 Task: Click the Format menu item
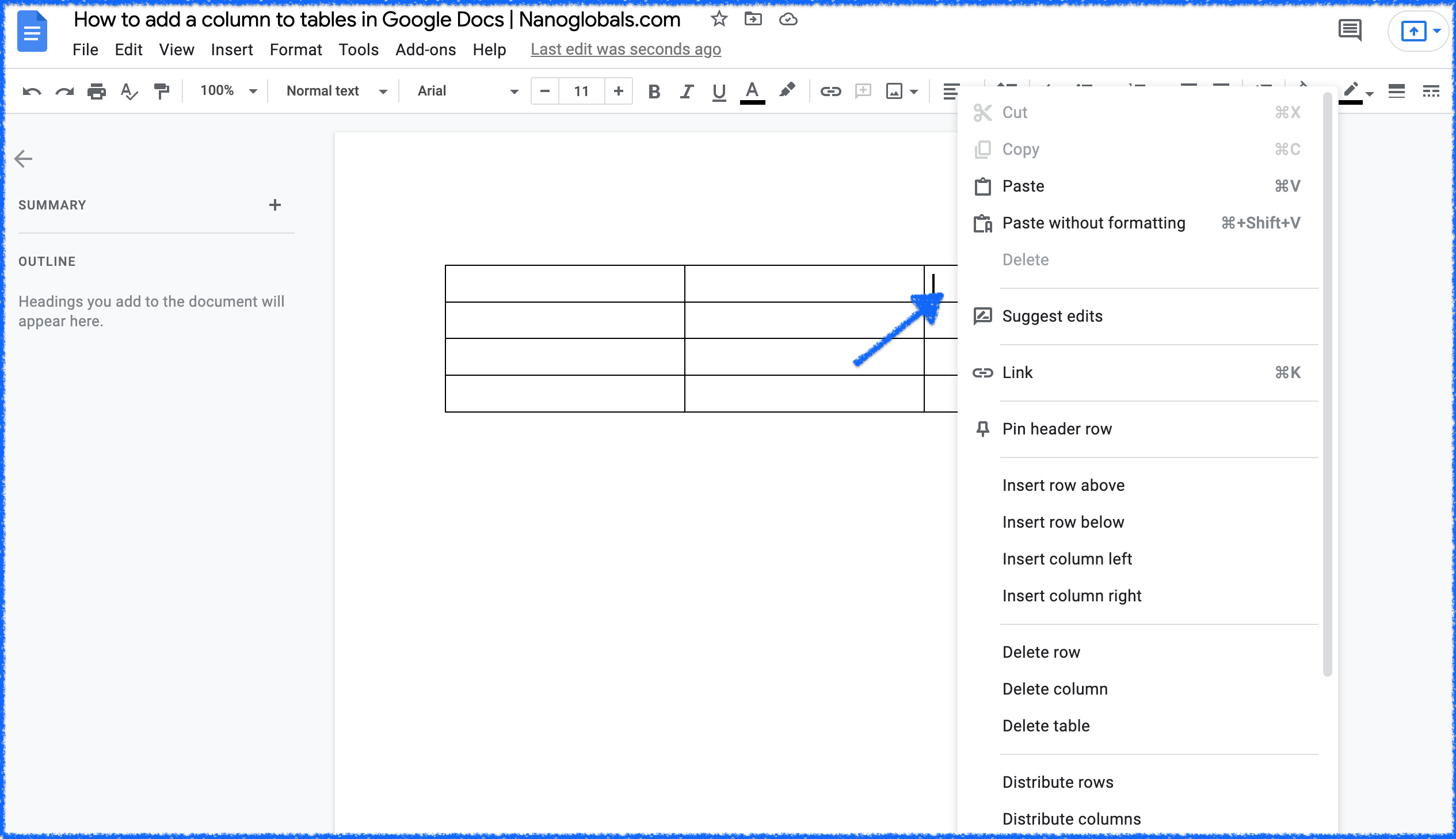coord(296,49)
